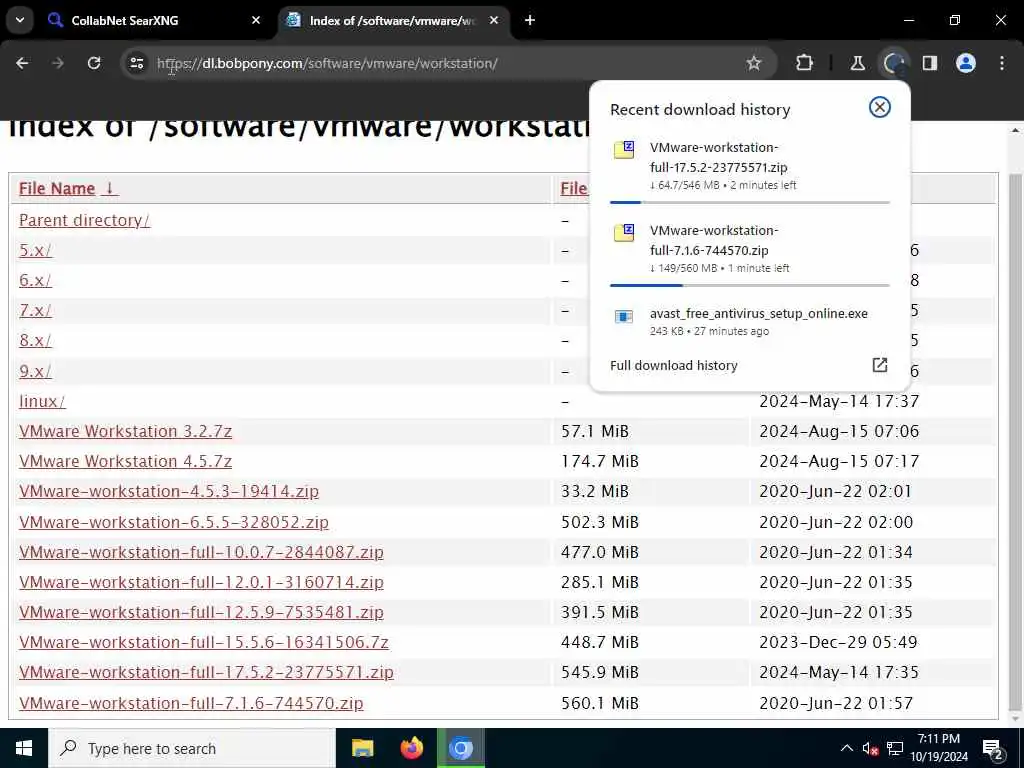Download VMware Workstation 3.2.7z
The height and width of the screenshot is (768, 1024).
(x=125, y=431)
